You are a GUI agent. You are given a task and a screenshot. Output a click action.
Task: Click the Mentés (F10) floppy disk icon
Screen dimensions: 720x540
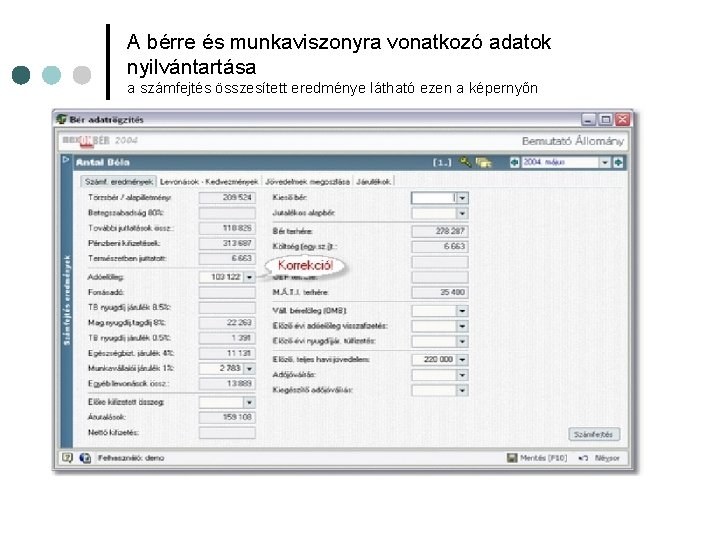point(512,458)
